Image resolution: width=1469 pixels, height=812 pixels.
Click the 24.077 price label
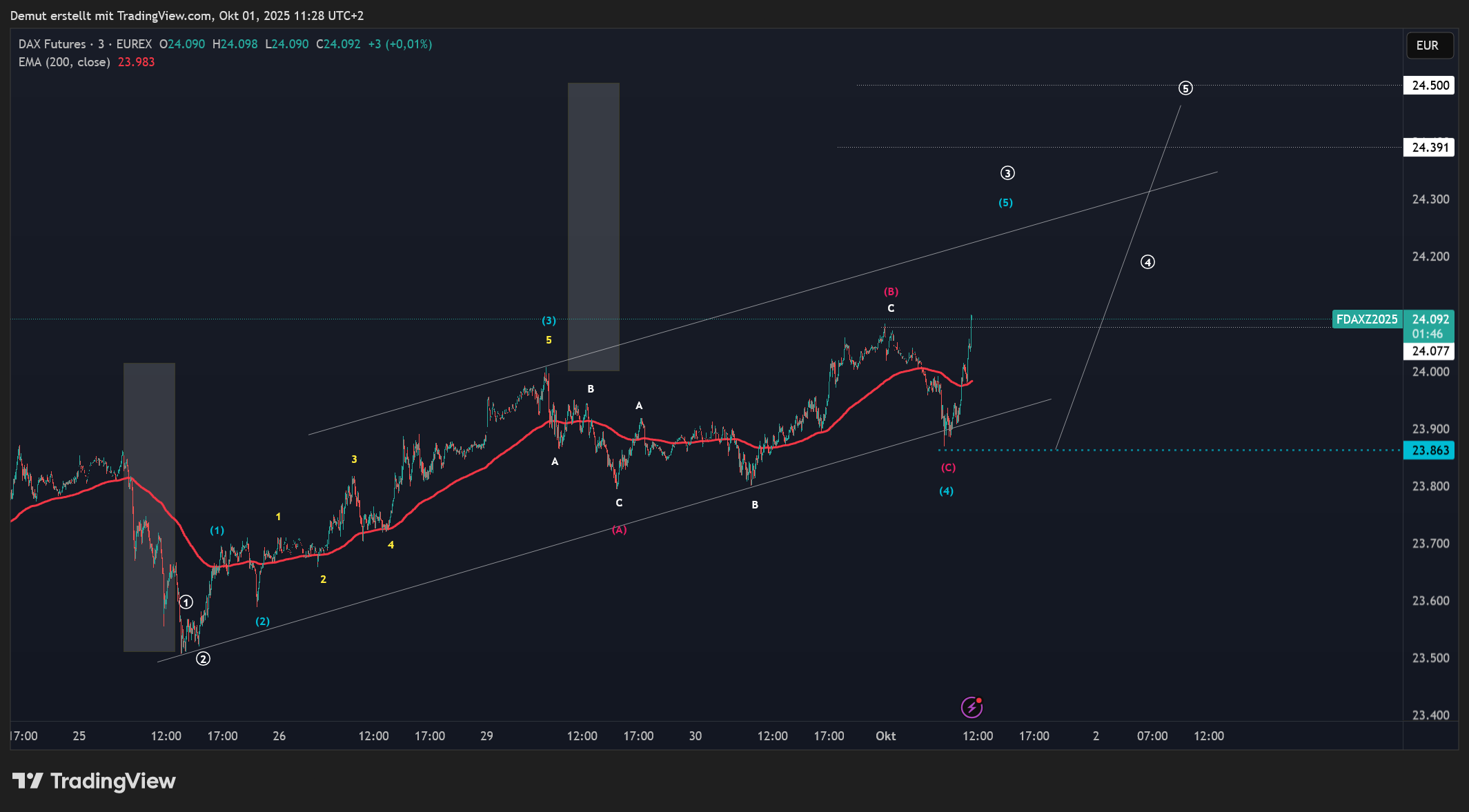1430,351
